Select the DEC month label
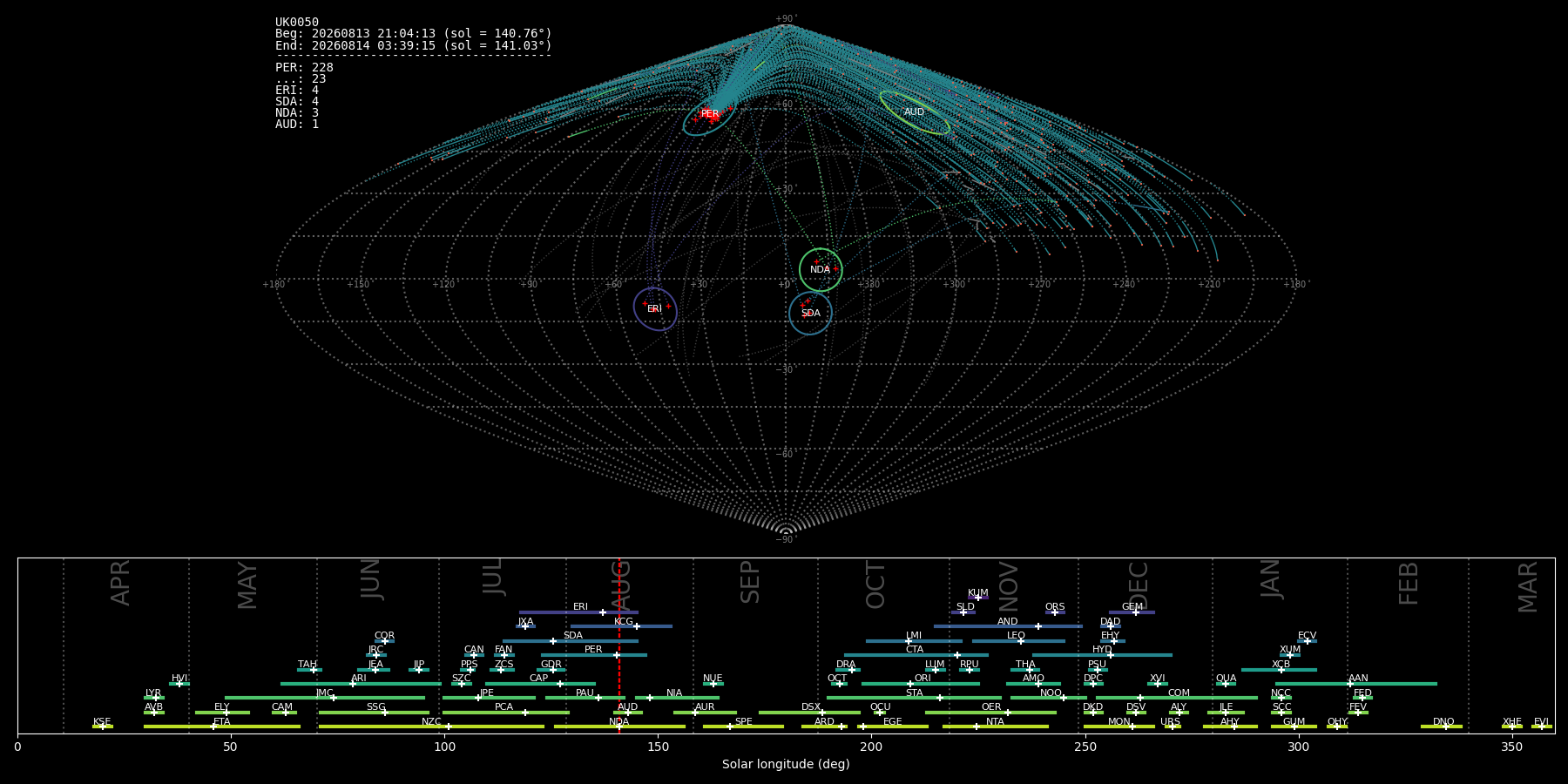This screenshot has height=784, width=1568. 1139,585
